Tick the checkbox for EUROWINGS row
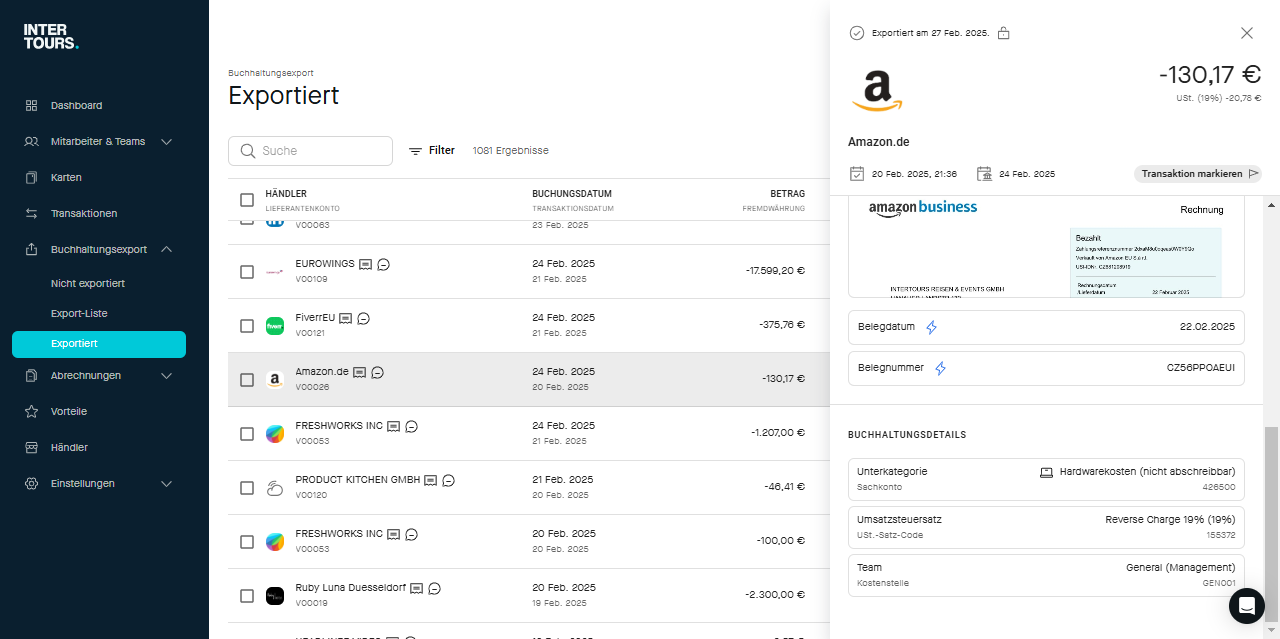Viewport: 1280px width, 639px height. point(247,272)
